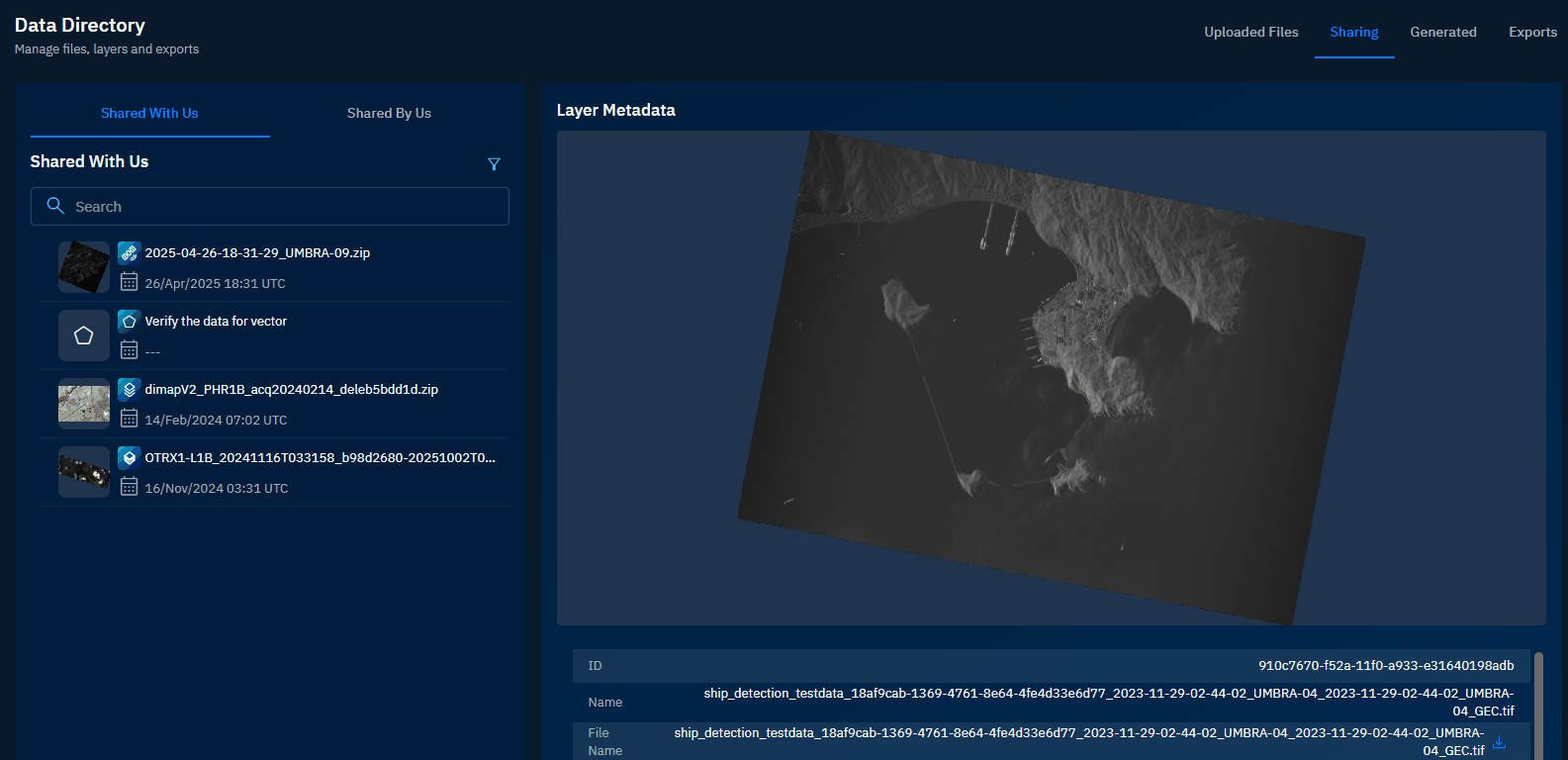Click into the Search input field

(287, 207)
